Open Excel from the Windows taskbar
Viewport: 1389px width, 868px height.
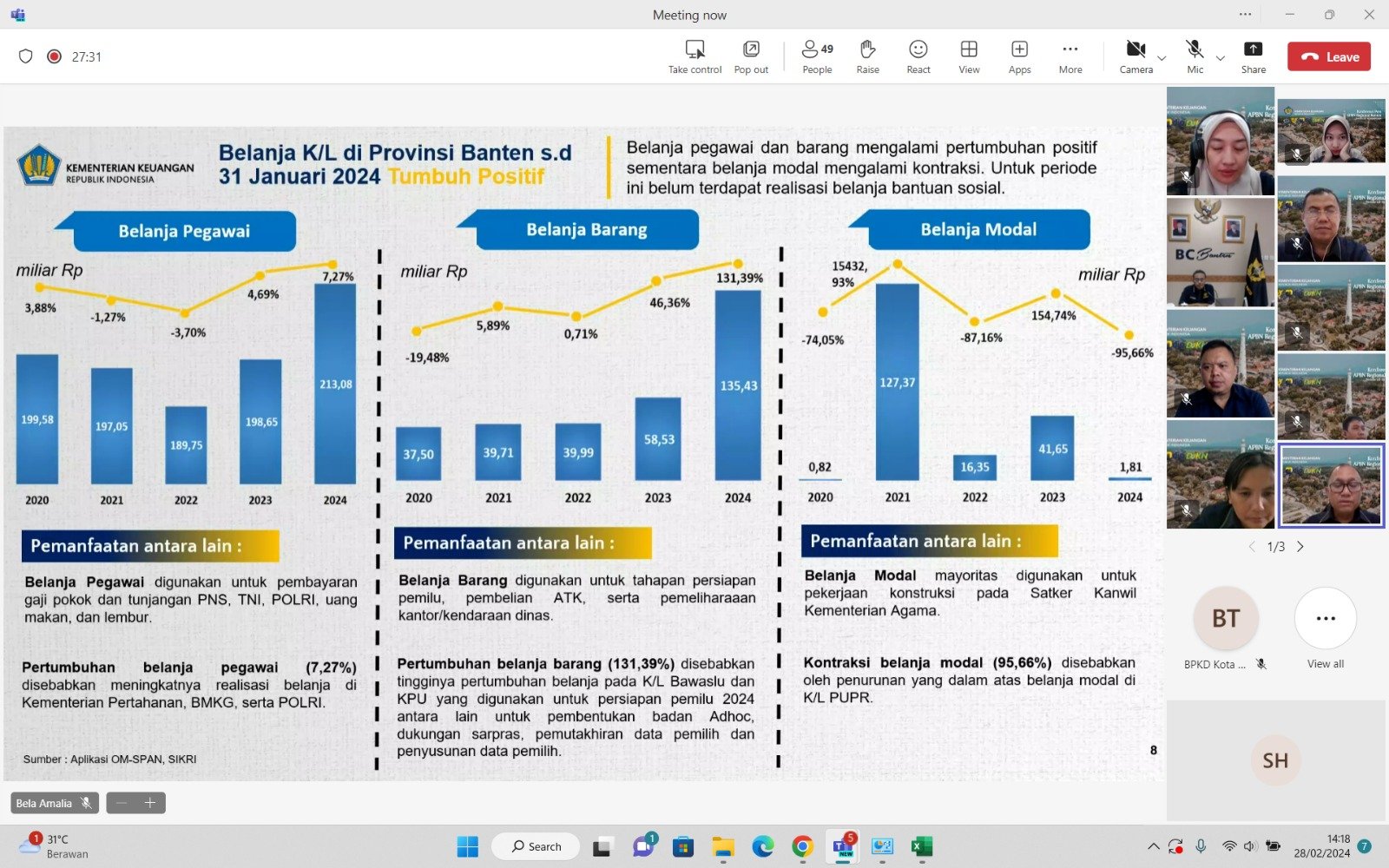coord(921,846)
